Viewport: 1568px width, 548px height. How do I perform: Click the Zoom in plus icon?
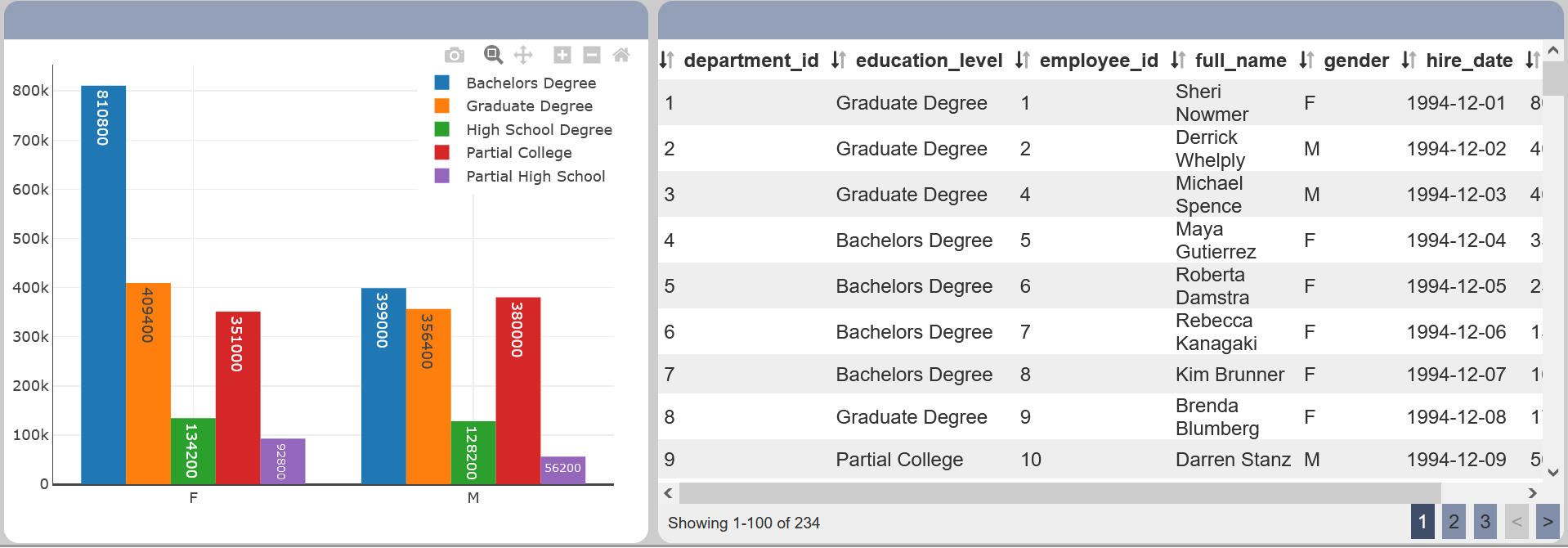[562, 55]
